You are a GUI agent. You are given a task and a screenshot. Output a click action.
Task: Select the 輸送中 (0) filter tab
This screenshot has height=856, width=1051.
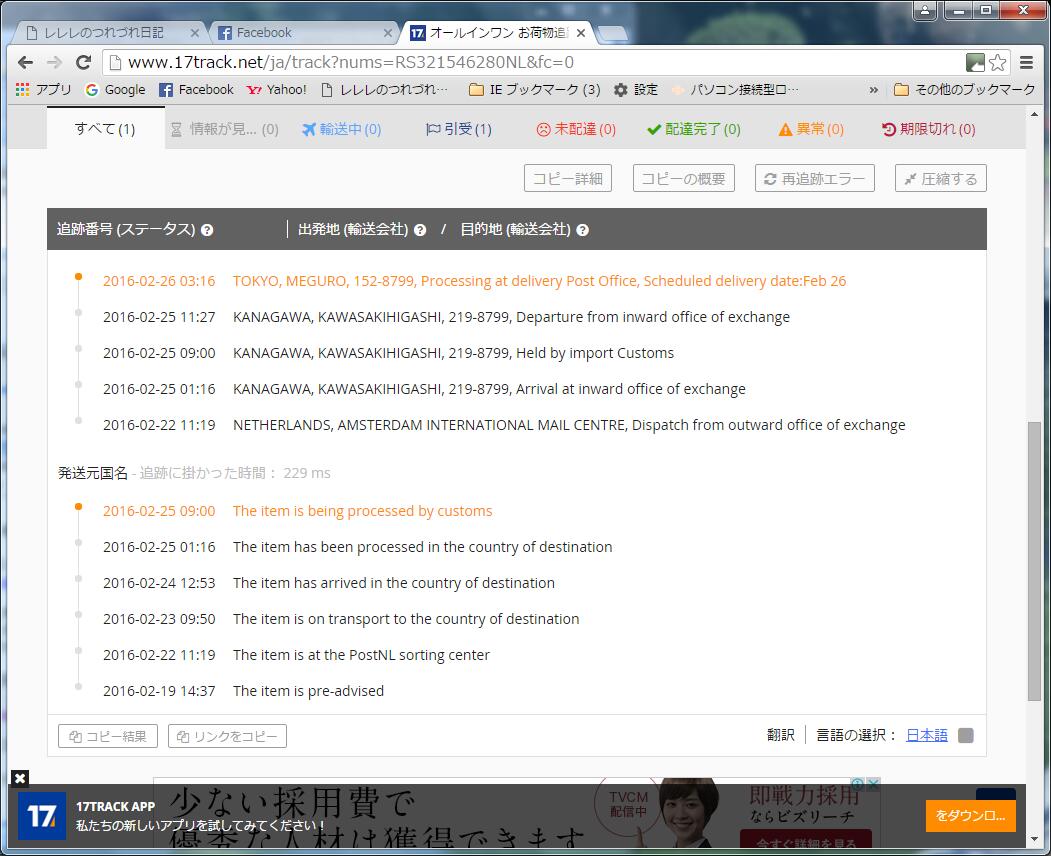coord(341,129)
